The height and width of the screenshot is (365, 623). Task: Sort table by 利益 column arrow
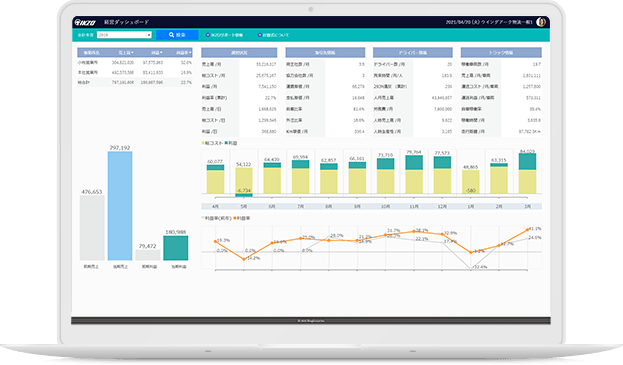click(161, 52)
